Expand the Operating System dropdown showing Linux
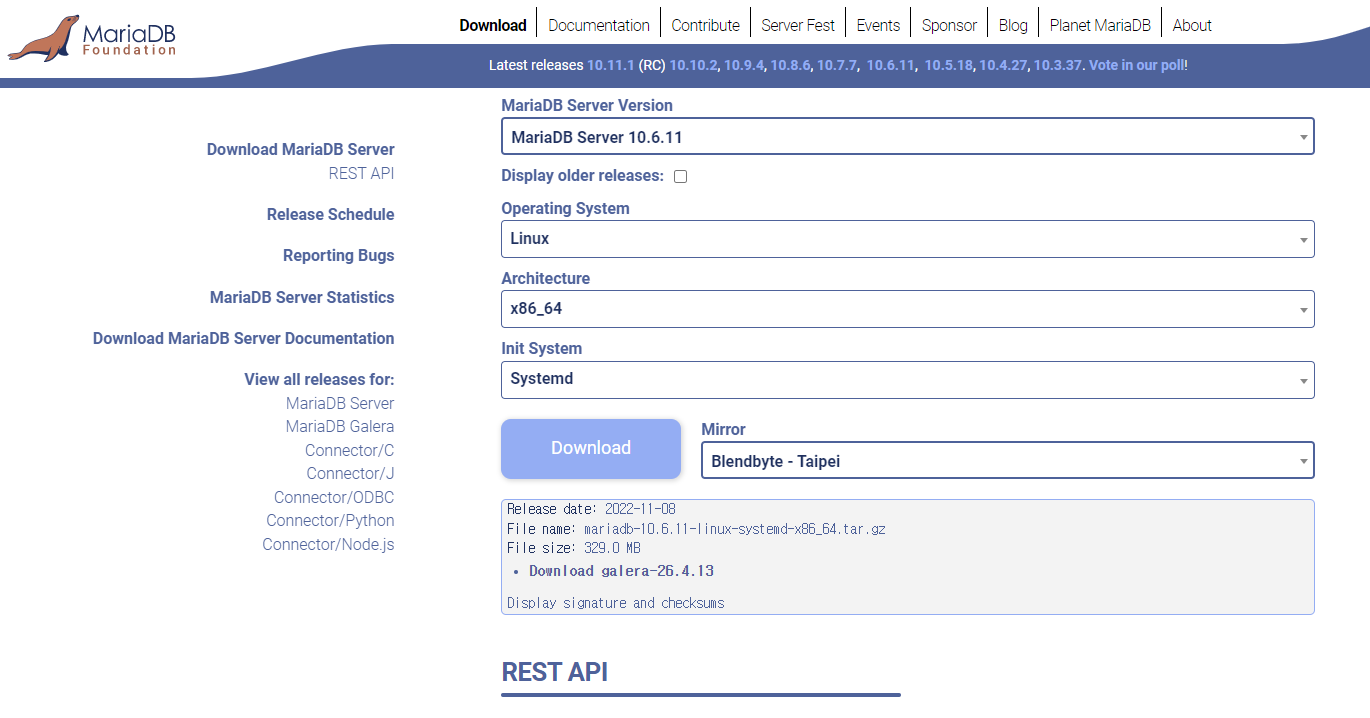1370x718 pixels. (907, 239)
